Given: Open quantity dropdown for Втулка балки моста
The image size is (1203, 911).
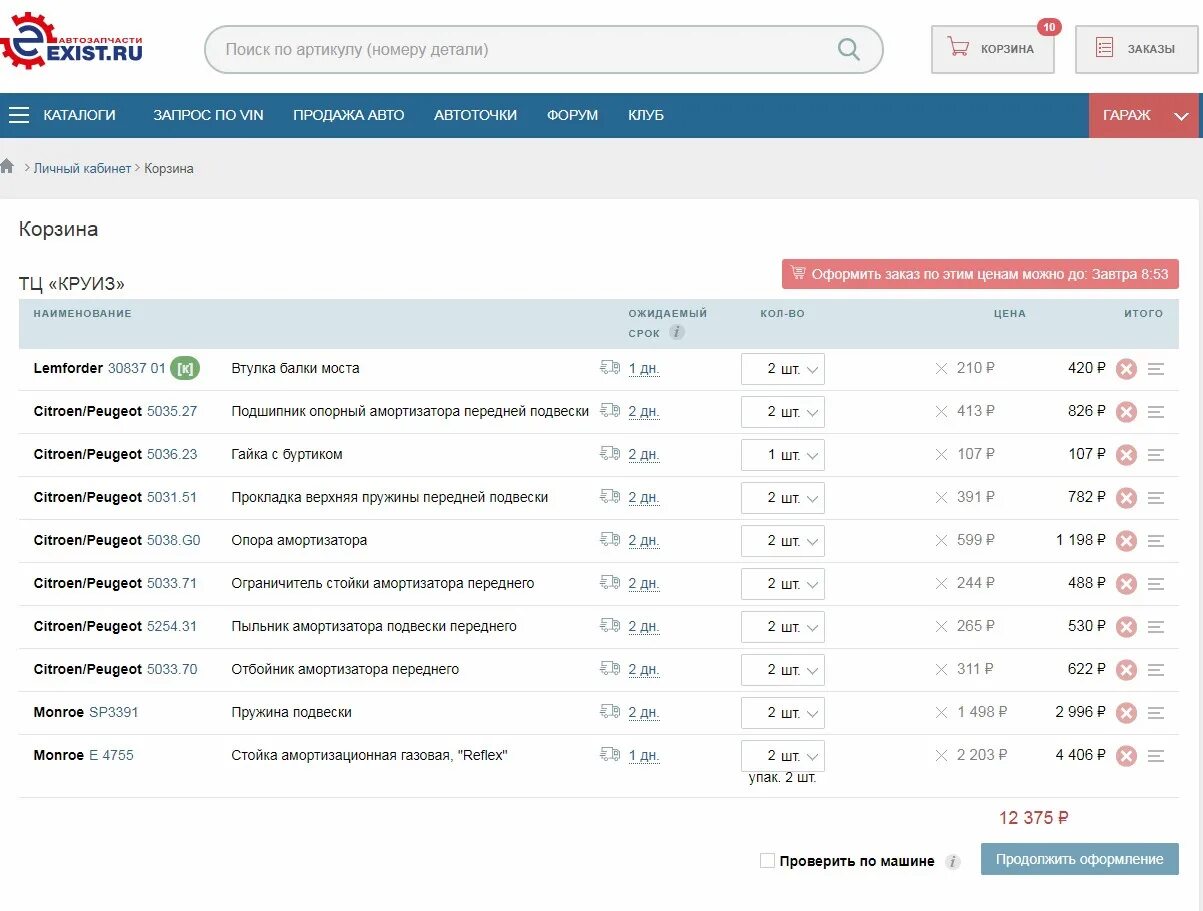Looking at the screenshot, I should [783, 369].
